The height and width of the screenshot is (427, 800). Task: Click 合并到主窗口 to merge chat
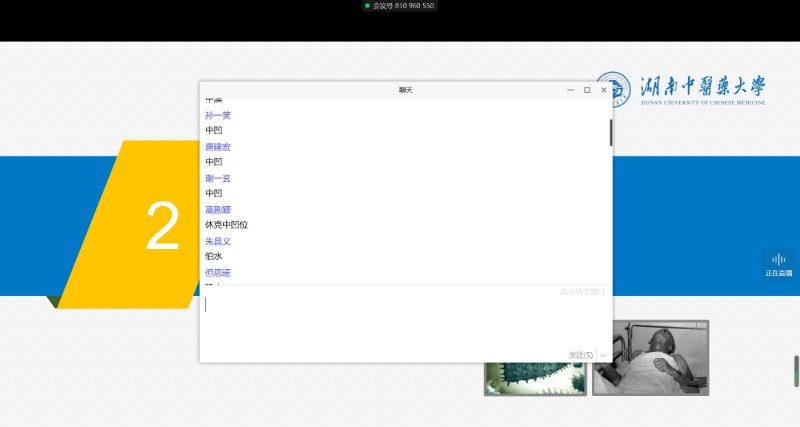coord(582,292)
